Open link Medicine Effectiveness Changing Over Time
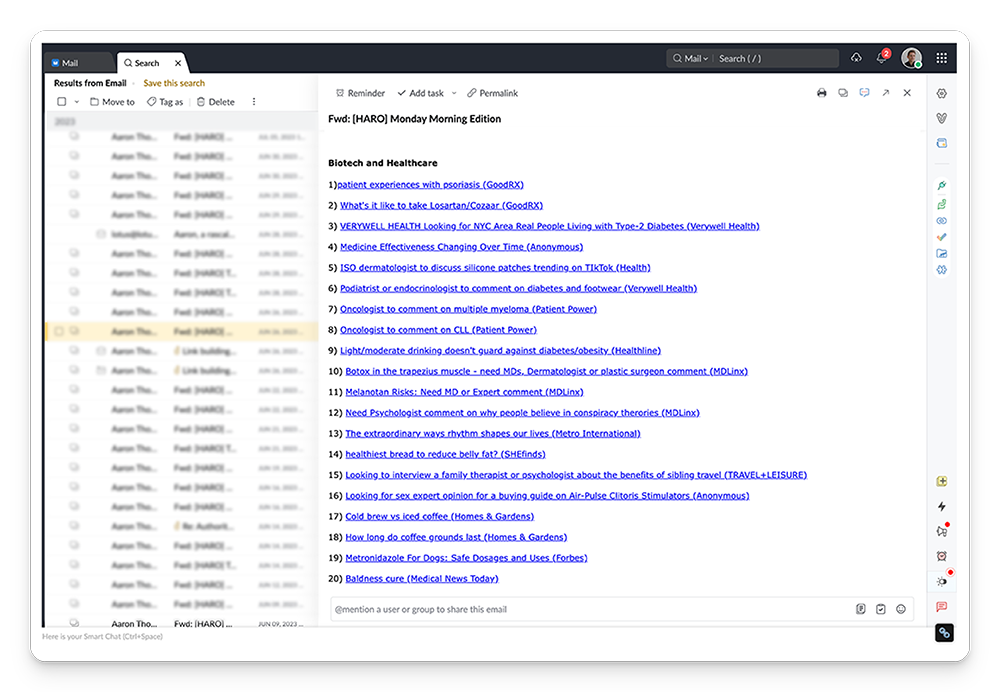Screen dimensions: 1000x692 (x=461, y=247)
